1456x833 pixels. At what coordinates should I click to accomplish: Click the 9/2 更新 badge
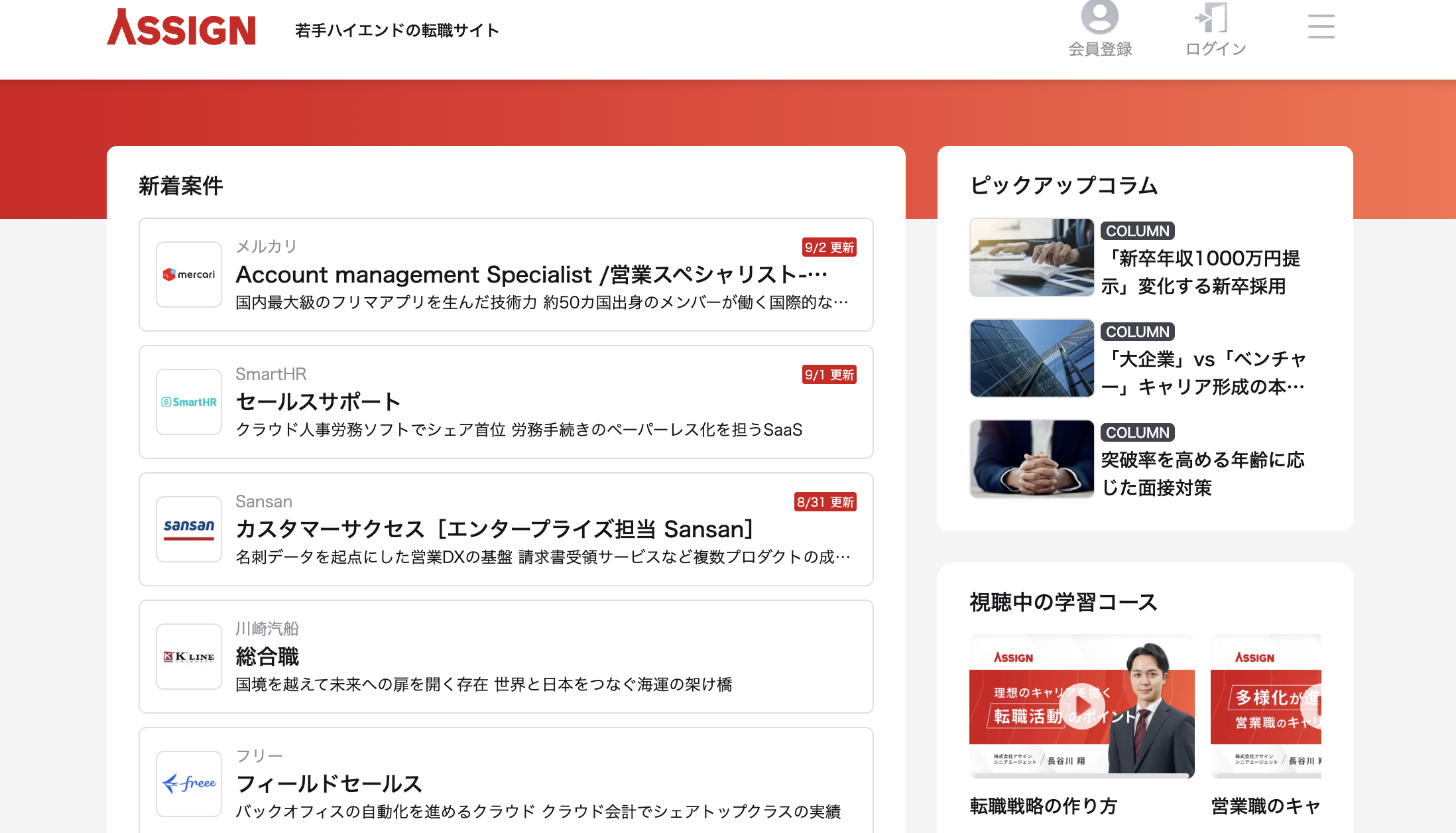tap(829, 247)
